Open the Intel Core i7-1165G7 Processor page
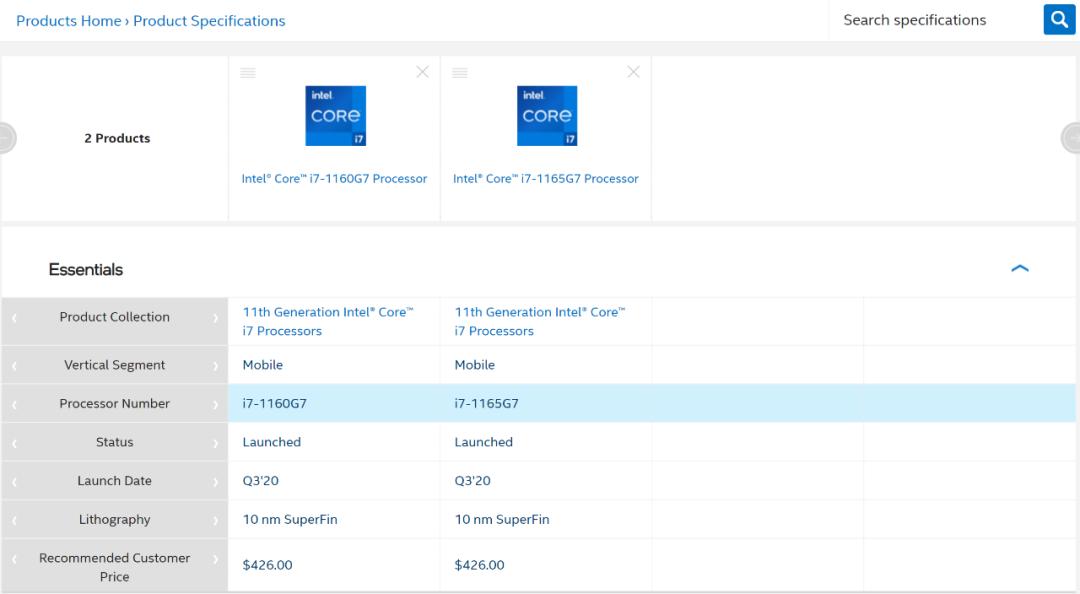This screenshot has width=1080, height=594. tap(545, 178)
